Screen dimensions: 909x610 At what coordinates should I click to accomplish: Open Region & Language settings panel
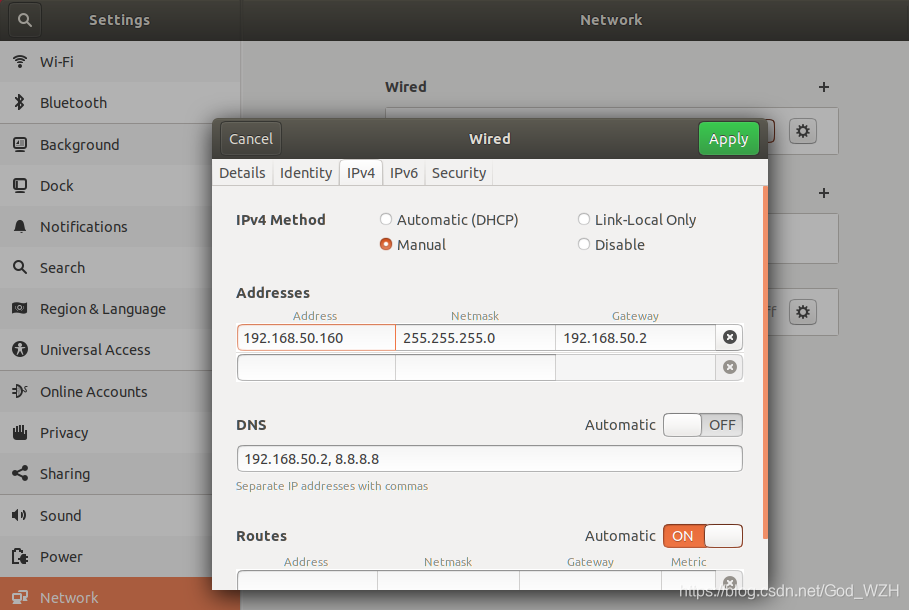tap(106, 308)
